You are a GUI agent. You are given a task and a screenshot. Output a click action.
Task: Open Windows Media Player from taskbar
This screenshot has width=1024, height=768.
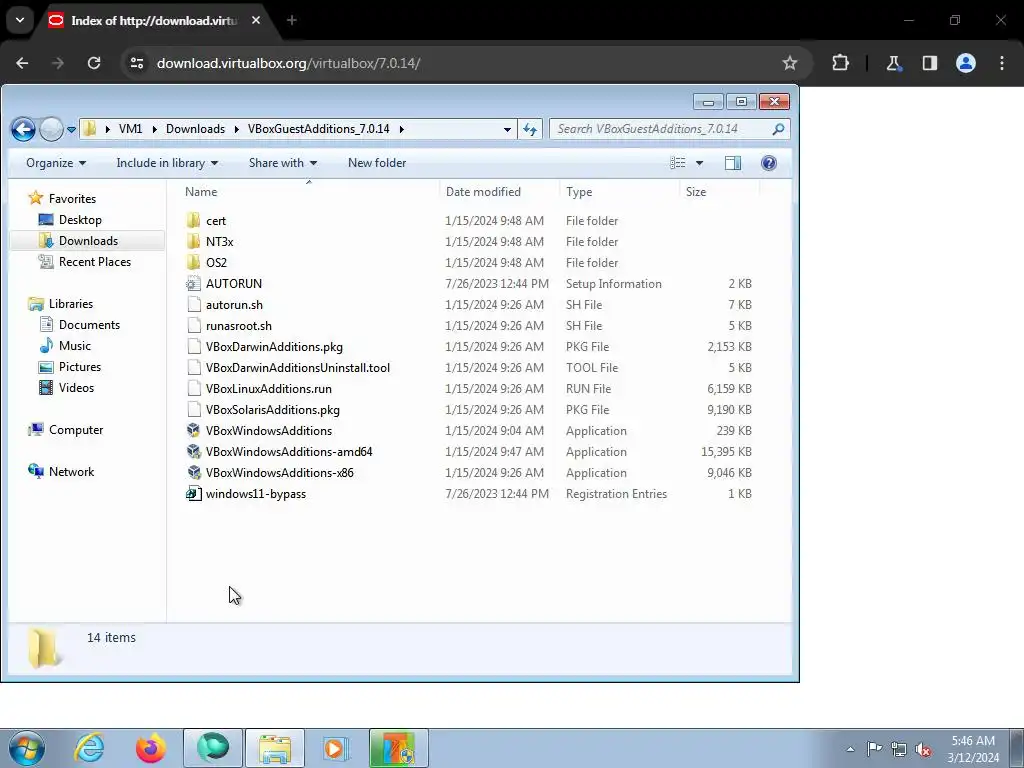click(336, 748)
